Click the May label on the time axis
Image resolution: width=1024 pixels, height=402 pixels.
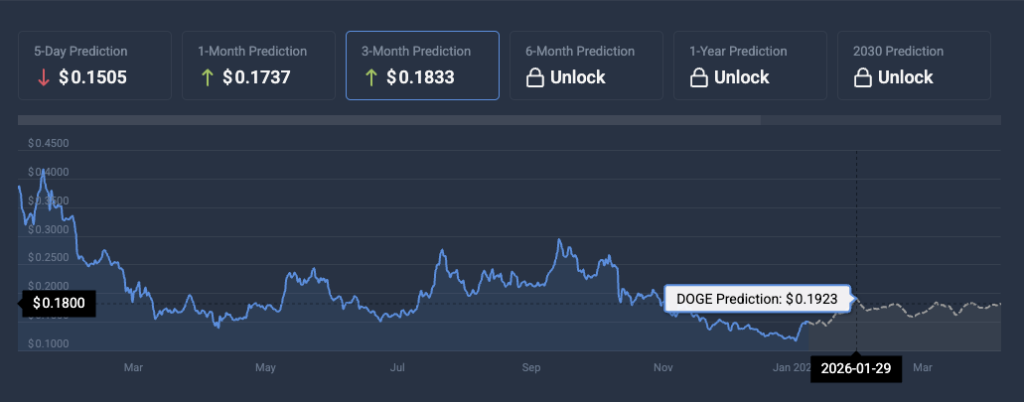265,368
